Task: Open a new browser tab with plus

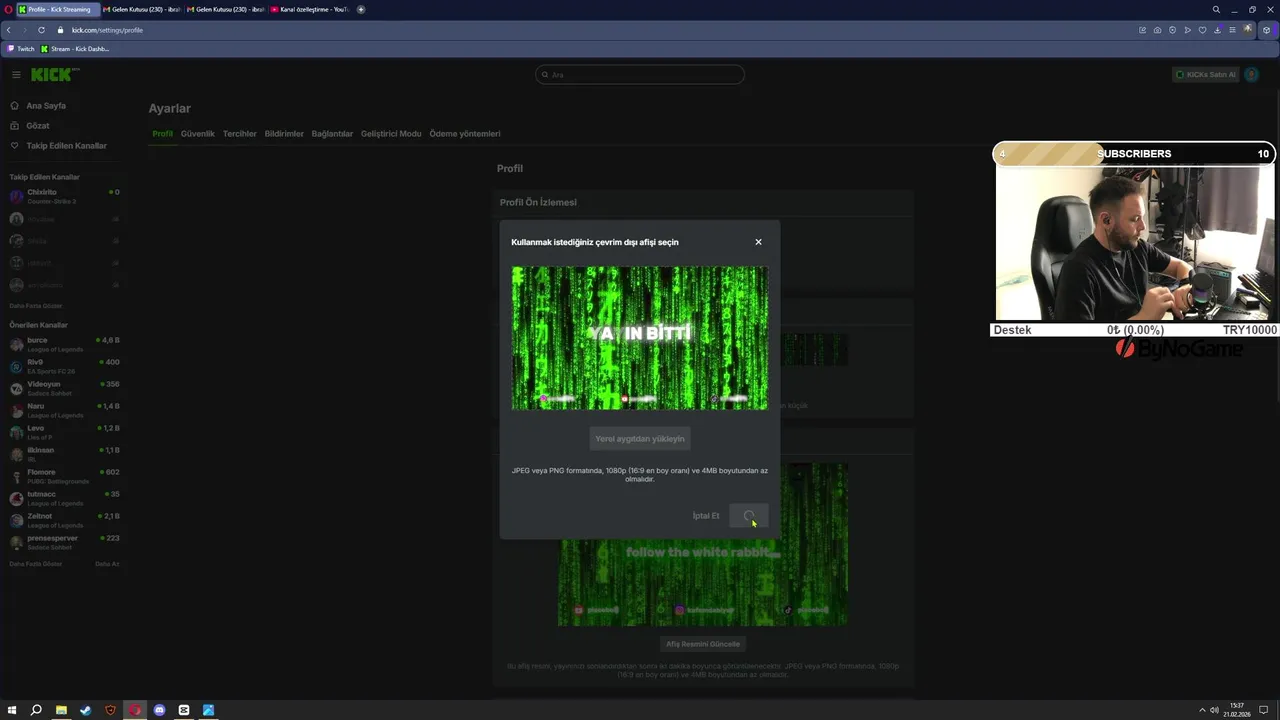Action: click(361, 9)
